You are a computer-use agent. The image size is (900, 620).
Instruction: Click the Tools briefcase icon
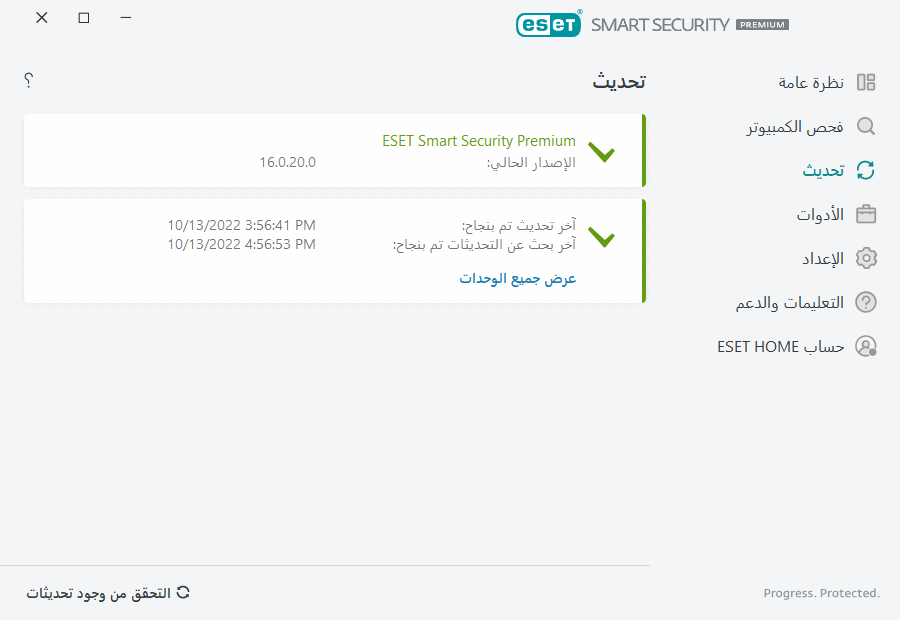866,214
